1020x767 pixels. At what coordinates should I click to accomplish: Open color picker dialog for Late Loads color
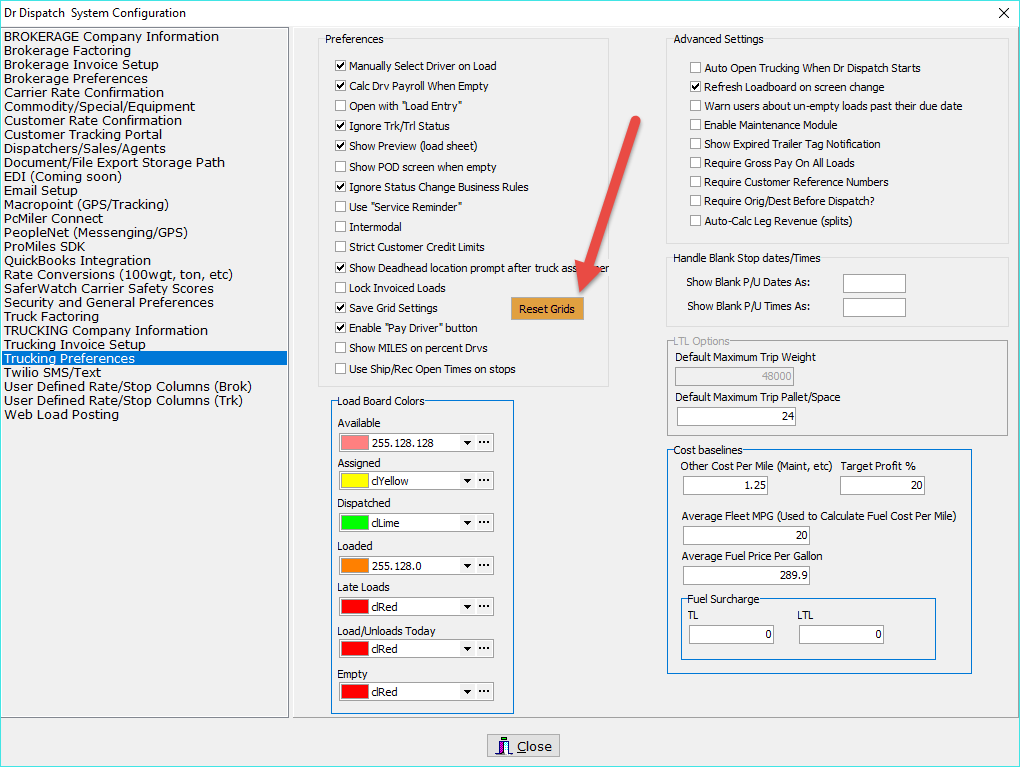(x=484, y=606)
